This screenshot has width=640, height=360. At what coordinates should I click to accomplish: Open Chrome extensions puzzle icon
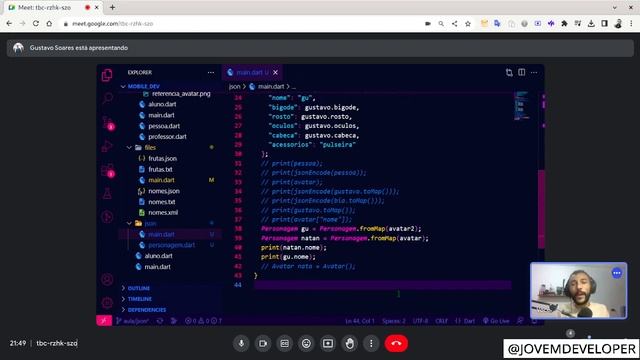click(x=564, y=24)
